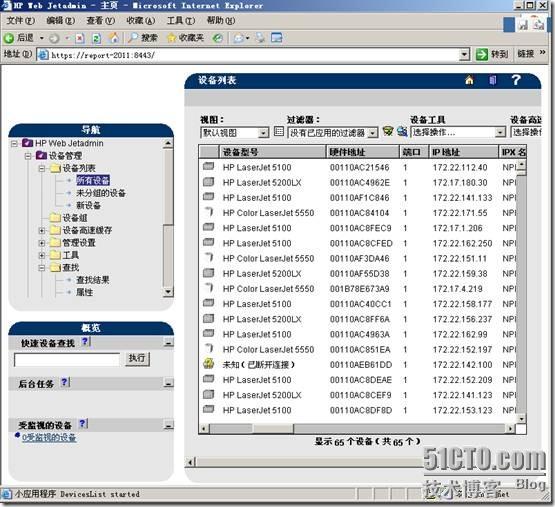Click the view customize icon beside view dropdown
The width and height of the screenshot is (555, 507).
pos(279,132)
